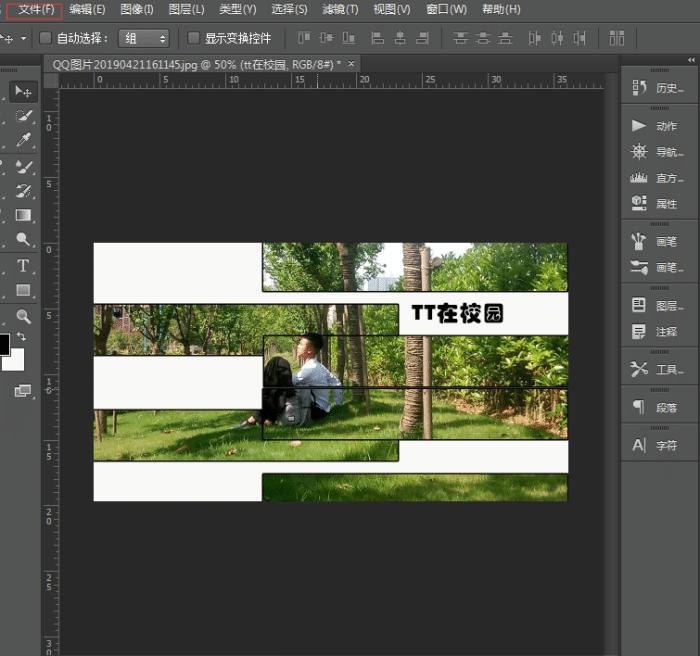Open the Layers panel
700x656 pixels.
pyautogui.click(x=658, y=305)
